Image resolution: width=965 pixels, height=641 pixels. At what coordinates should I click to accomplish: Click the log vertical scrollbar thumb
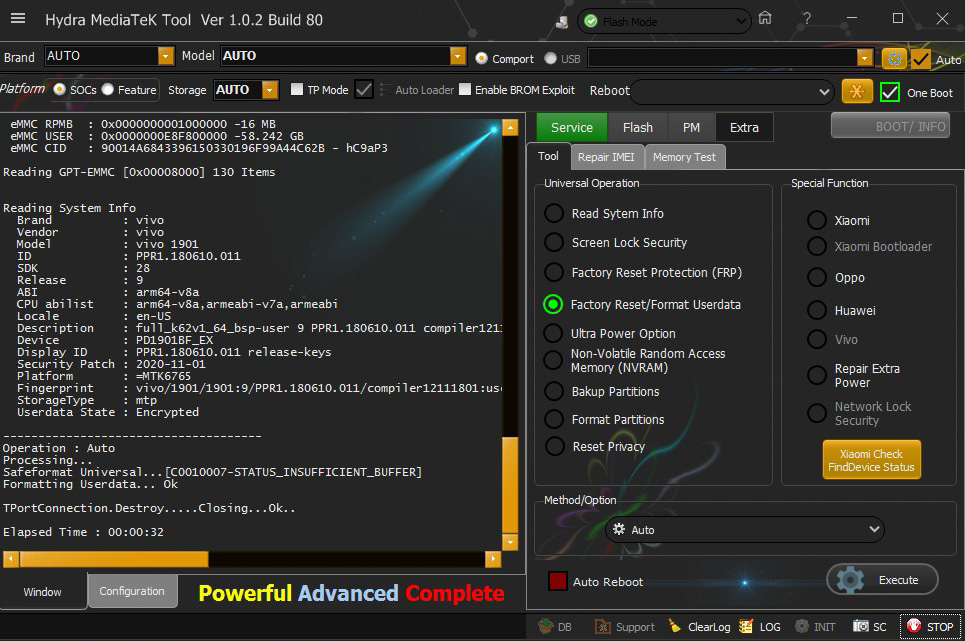(510, 485)
